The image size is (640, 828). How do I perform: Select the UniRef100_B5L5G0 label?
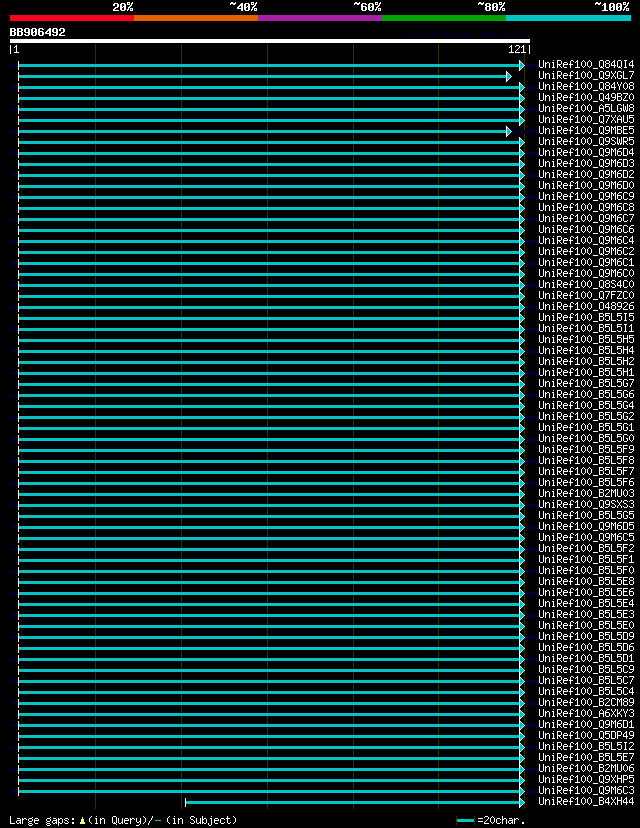(x=586, y=438)
